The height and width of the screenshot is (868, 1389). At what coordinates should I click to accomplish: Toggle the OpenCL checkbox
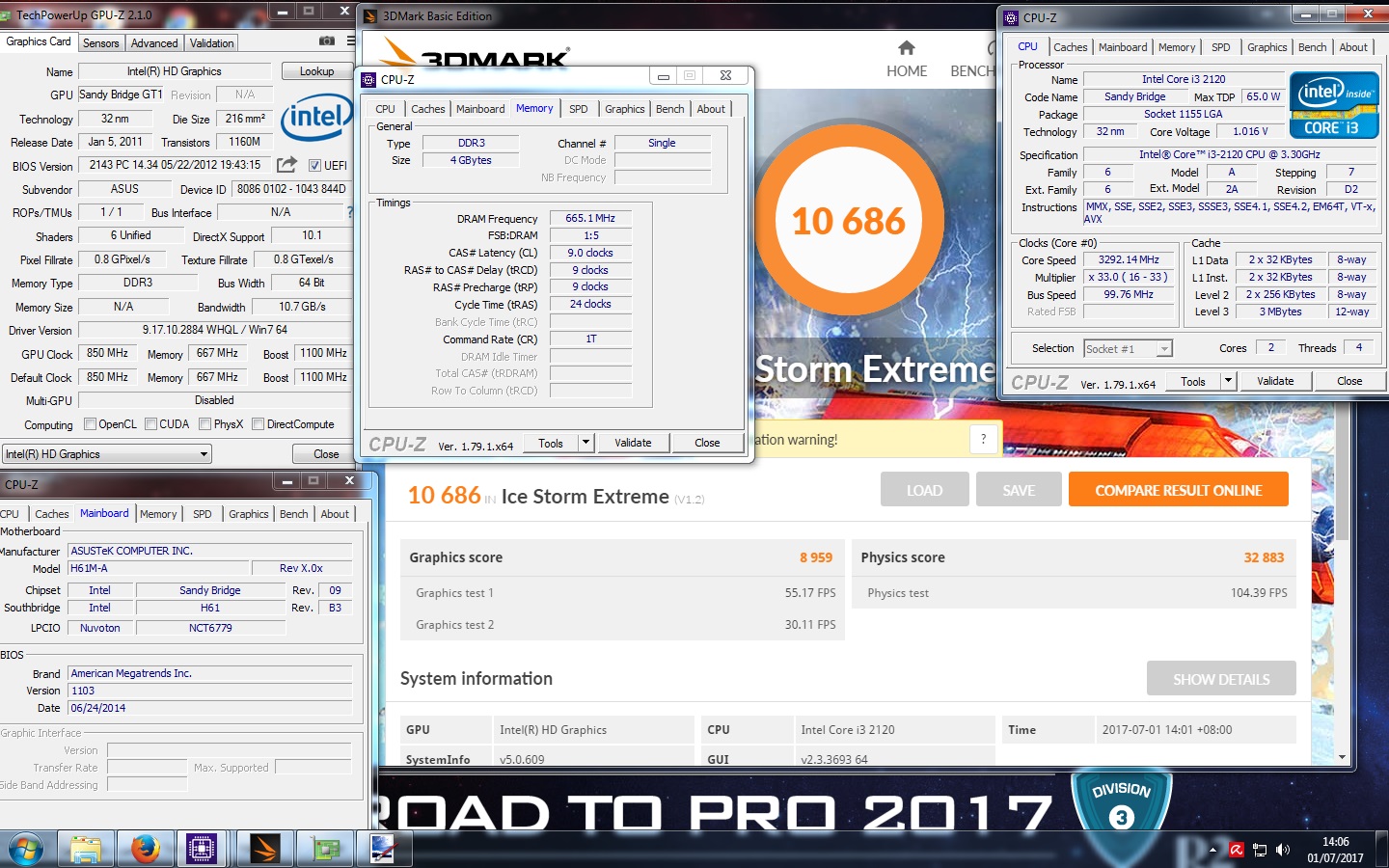[90, 423]
